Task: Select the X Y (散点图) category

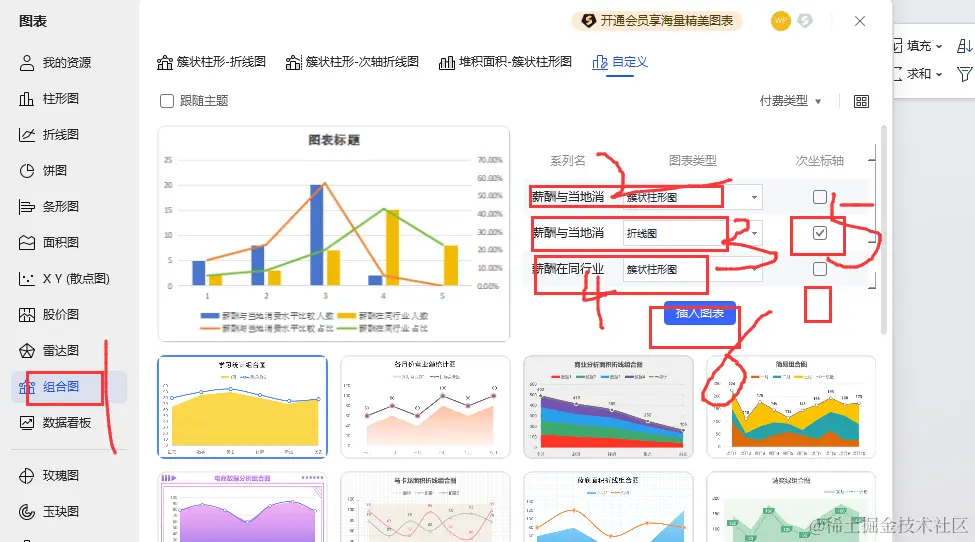Action: point(65,279)
